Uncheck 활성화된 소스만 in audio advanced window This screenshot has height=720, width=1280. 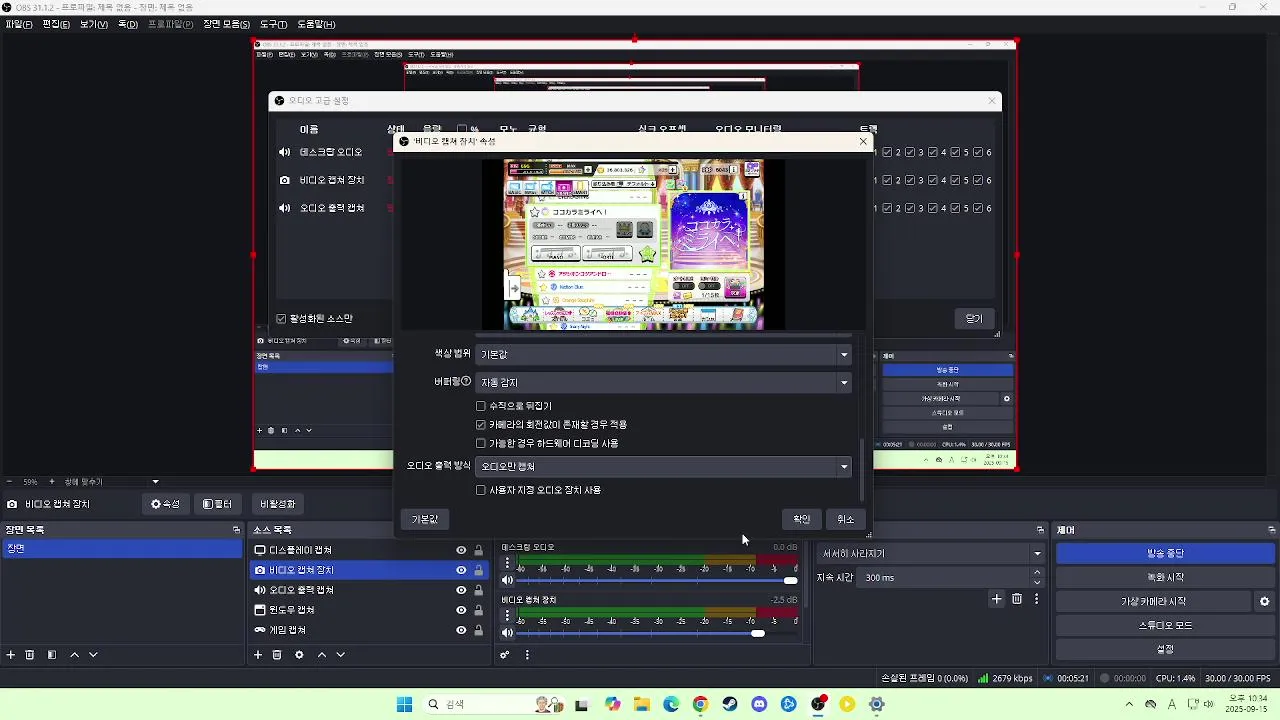pyautogui.click(x=282, y=319)
